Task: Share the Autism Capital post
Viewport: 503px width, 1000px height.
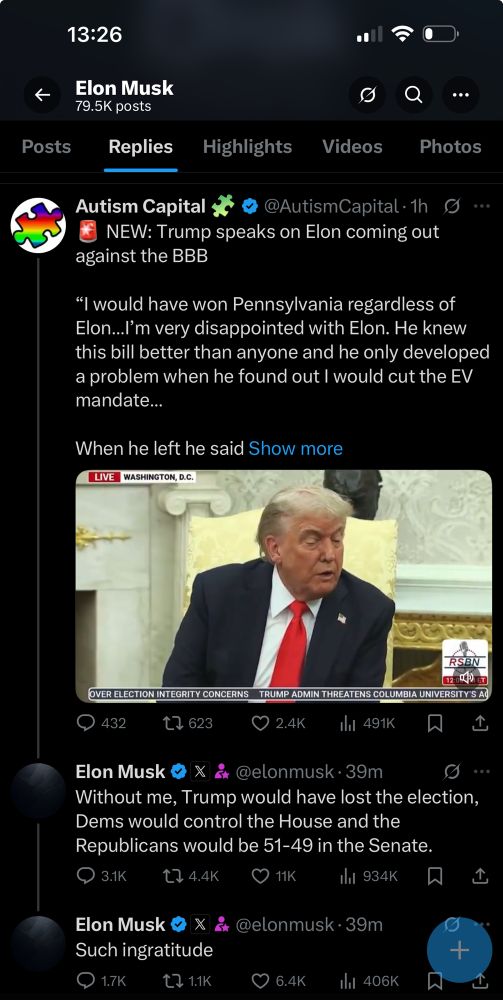Action: (480, 723)
